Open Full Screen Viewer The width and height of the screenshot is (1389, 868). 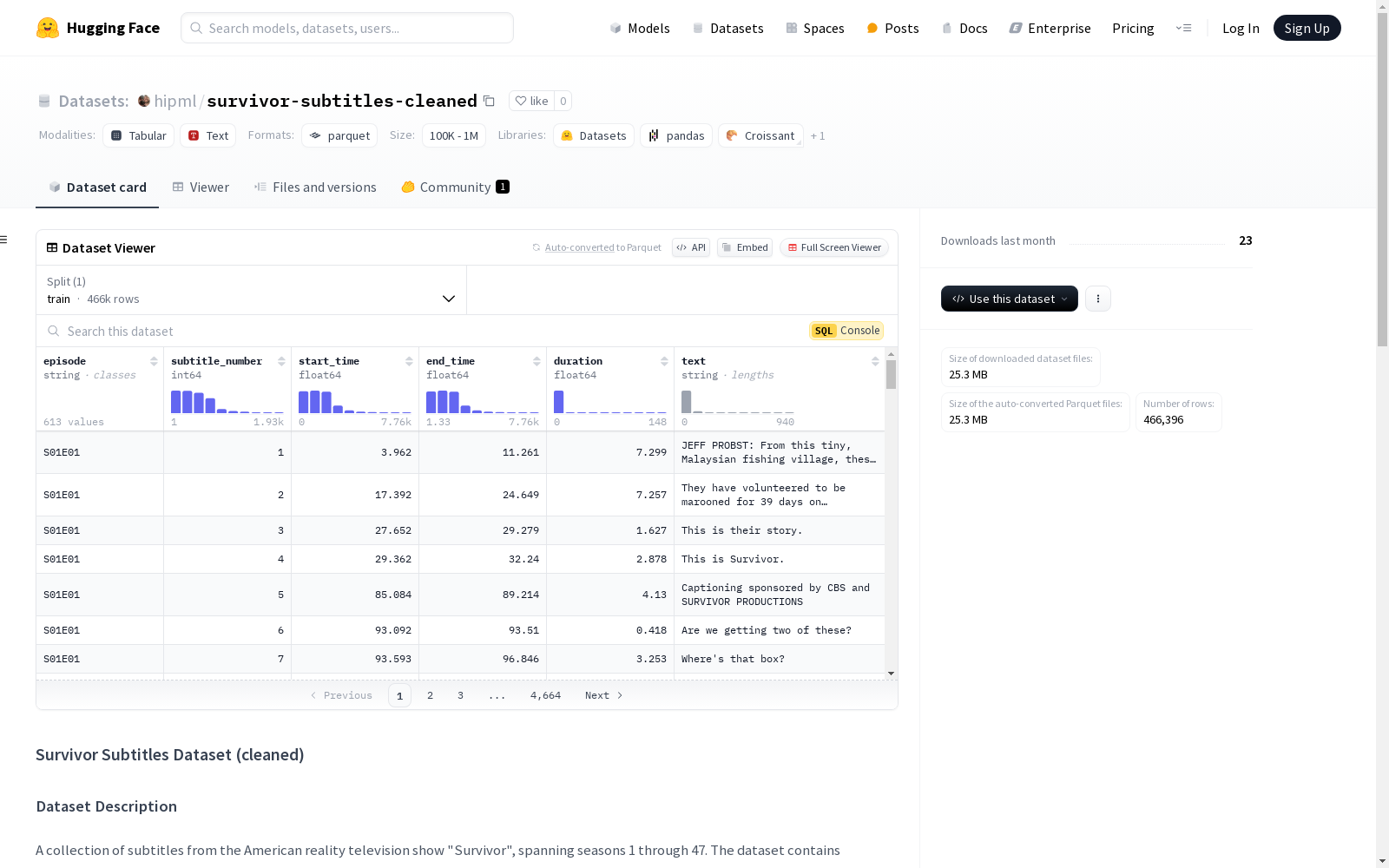834,247
